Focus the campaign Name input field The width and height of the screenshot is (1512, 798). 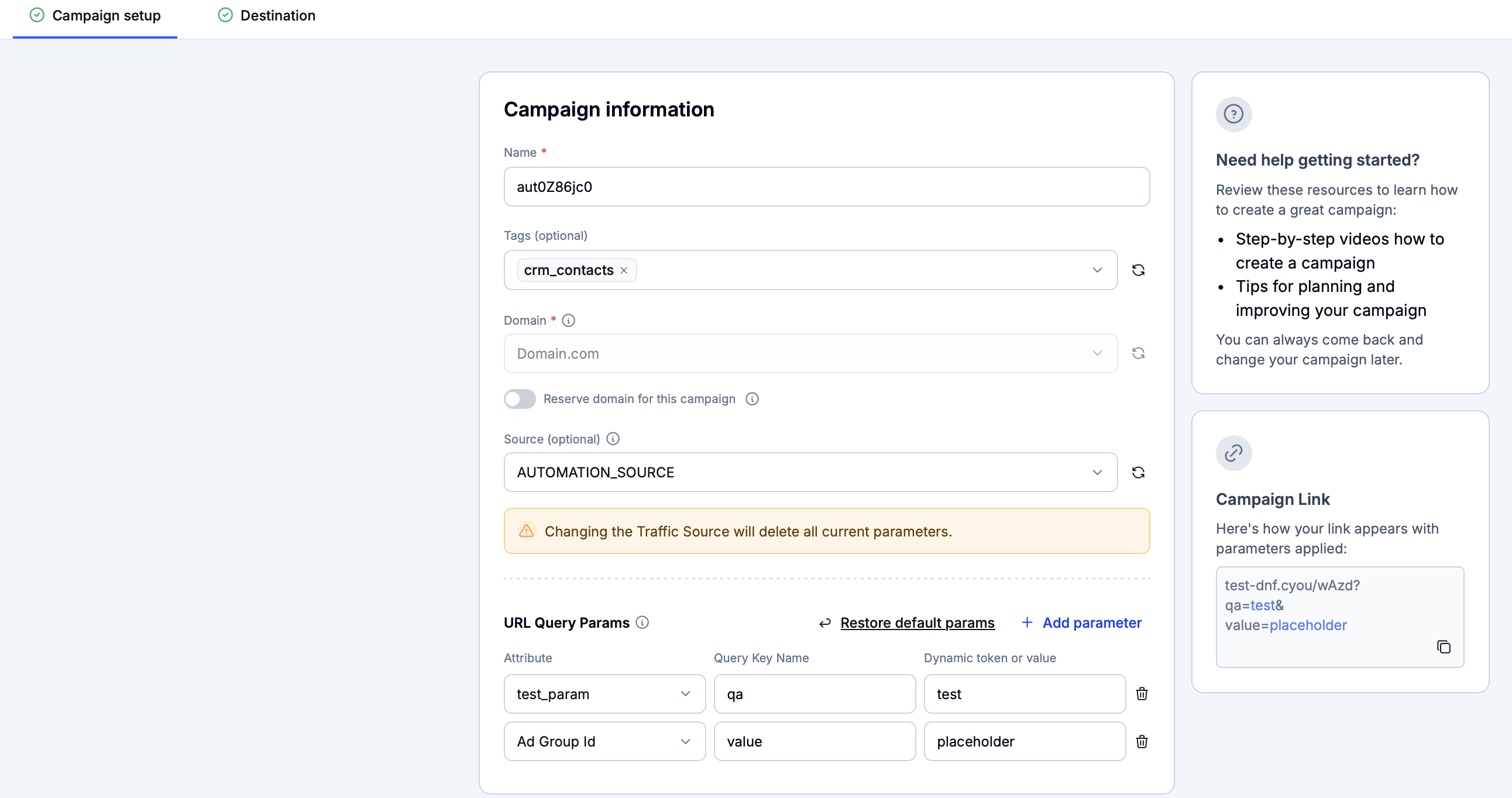pos(826,187)
